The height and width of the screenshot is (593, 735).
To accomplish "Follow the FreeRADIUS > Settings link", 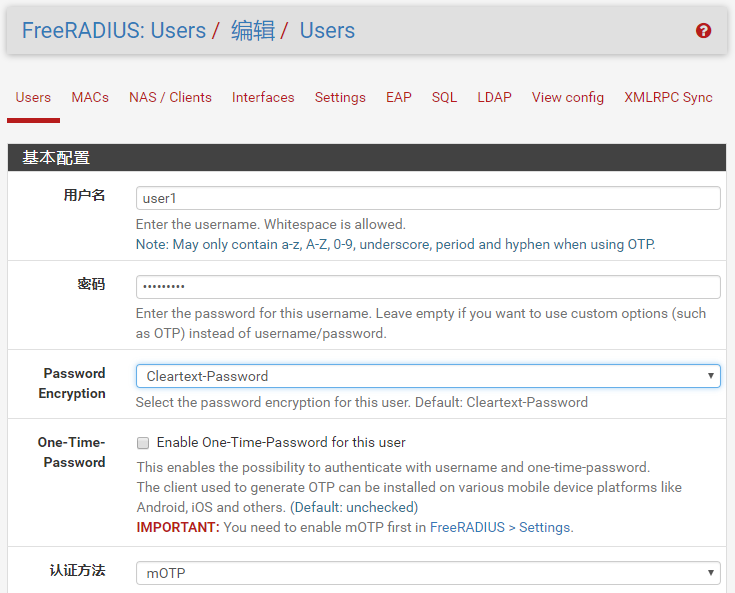I will point(500,527).
